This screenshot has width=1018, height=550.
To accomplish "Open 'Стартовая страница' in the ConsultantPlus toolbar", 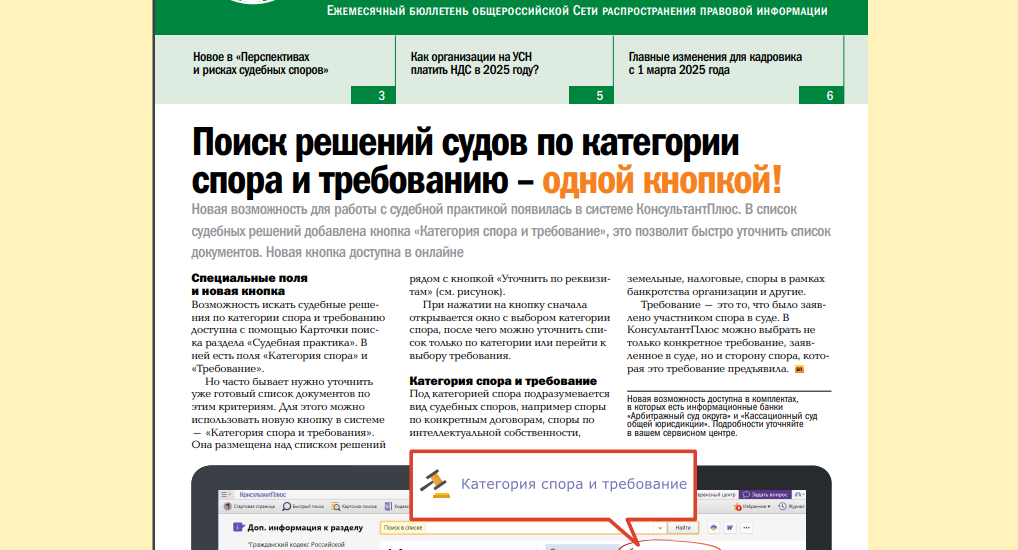I will coord(249,506).
